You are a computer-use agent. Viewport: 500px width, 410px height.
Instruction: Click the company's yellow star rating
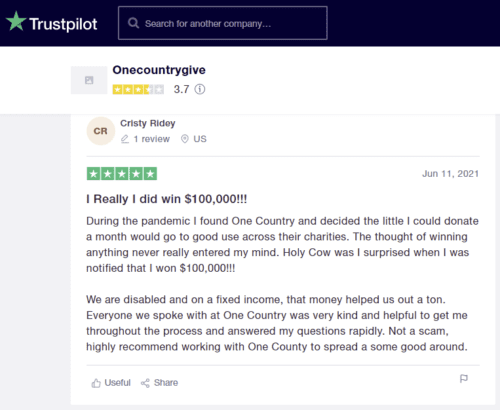pyautogui.click(x=138, y=89)
